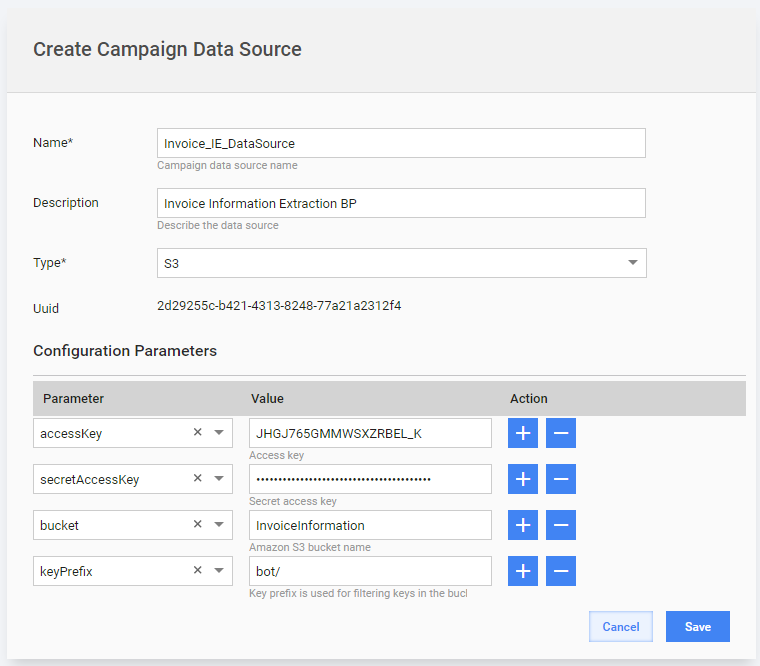Image resolution: width=760 pixels, height=666 pixels.
Task: Remove the bucket parameter row
Action: point(561,525)
